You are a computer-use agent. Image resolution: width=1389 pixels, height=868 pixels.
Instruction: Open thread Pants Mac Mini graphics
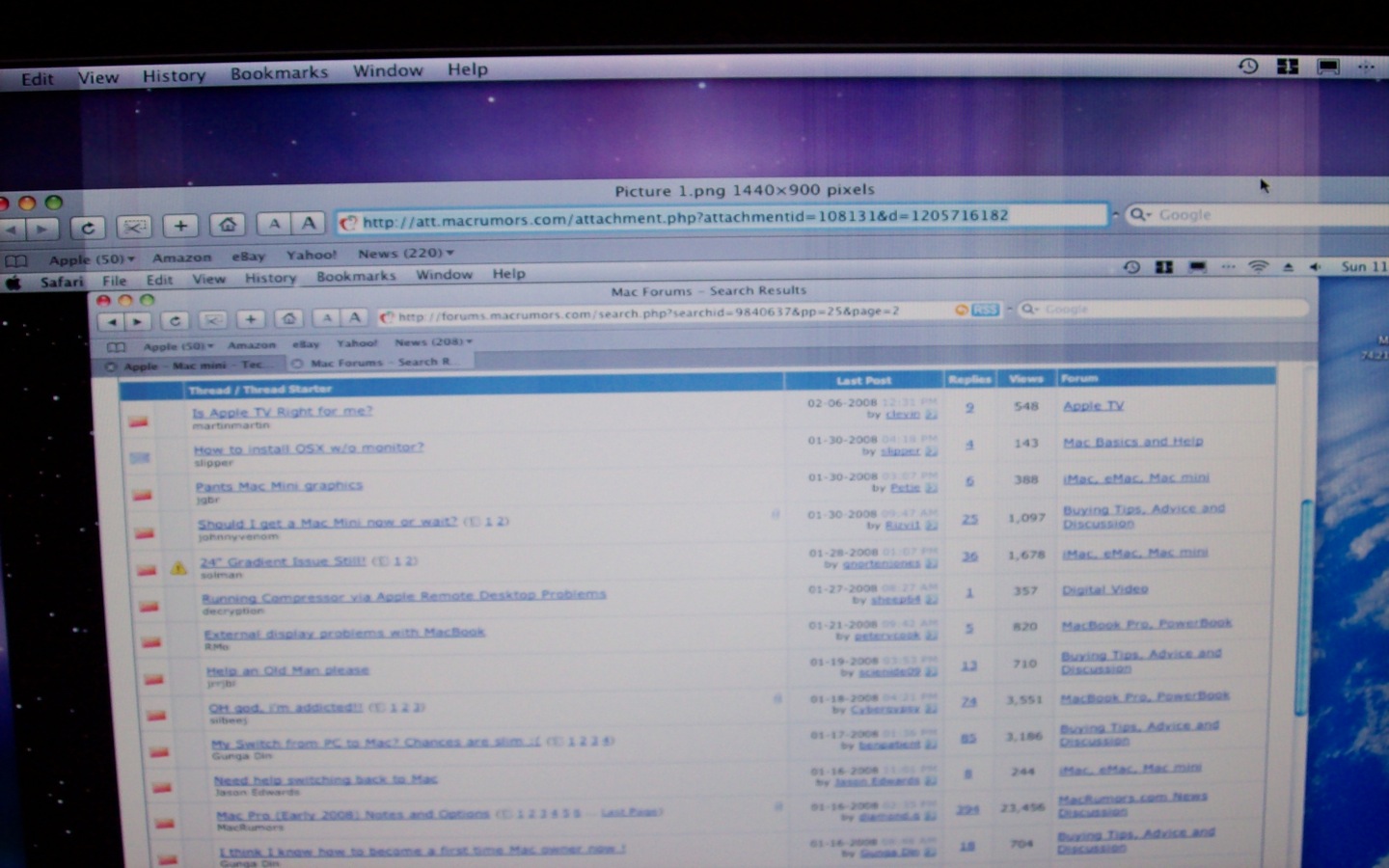coord(280,486)
